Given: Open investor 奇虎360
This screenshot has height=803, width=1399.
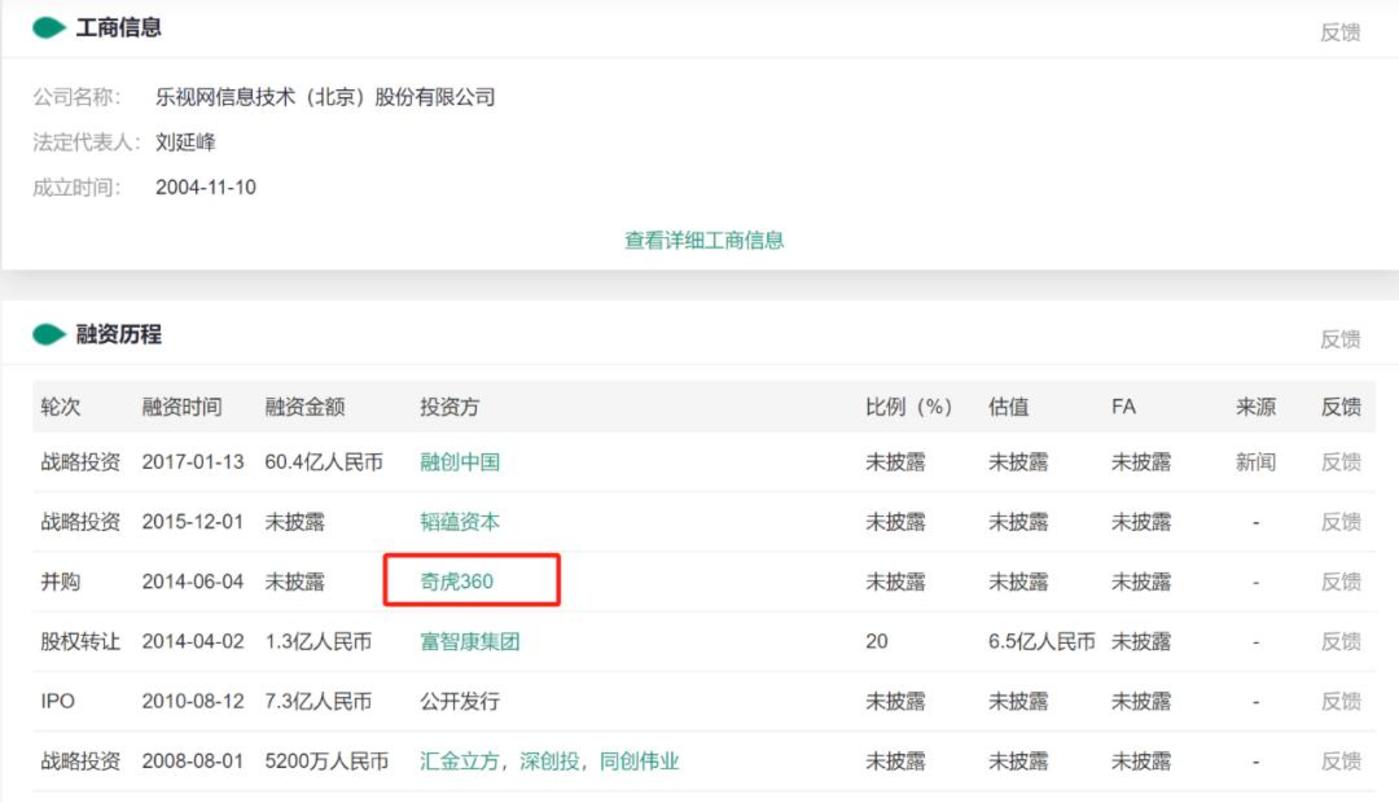Looking at the screenshot, I should pyautogui.click(x=457, y=582).
